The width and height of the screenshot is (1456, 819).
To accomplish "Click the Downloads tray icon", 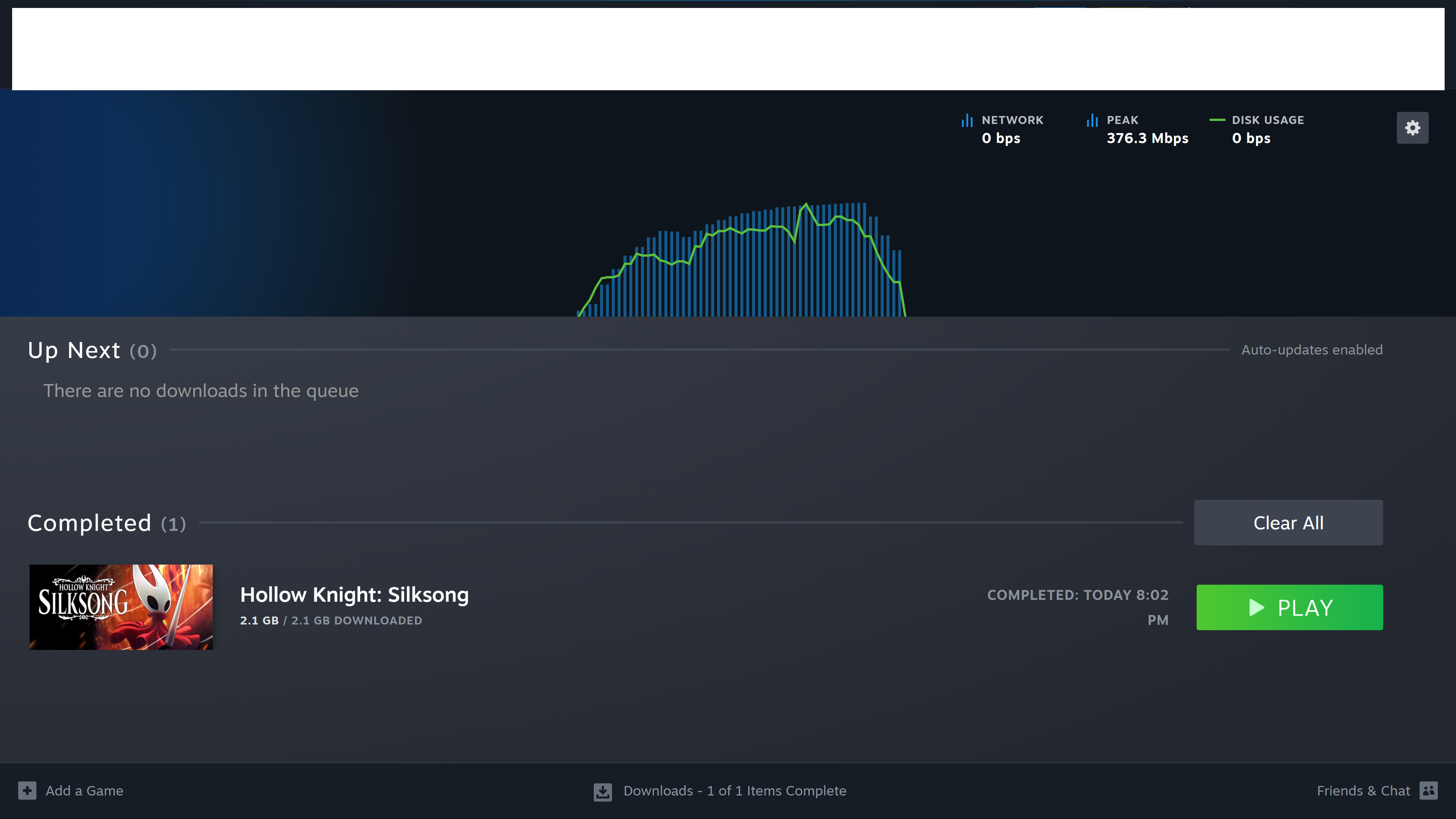I will coord(602,791).
